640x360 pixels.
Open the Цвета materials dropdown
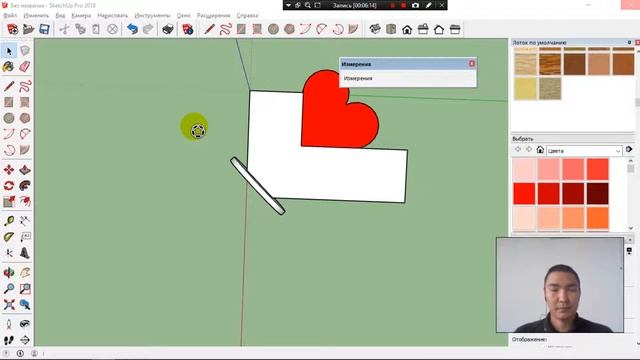(584, 151)
